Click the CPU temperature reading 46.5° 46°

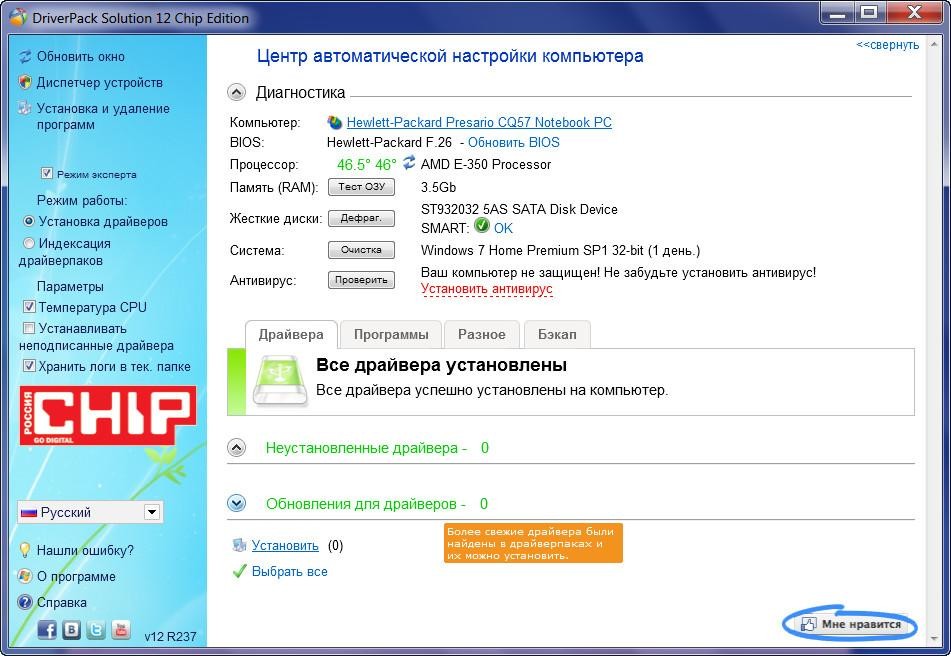pyautogui.click(x=366, y=165)
